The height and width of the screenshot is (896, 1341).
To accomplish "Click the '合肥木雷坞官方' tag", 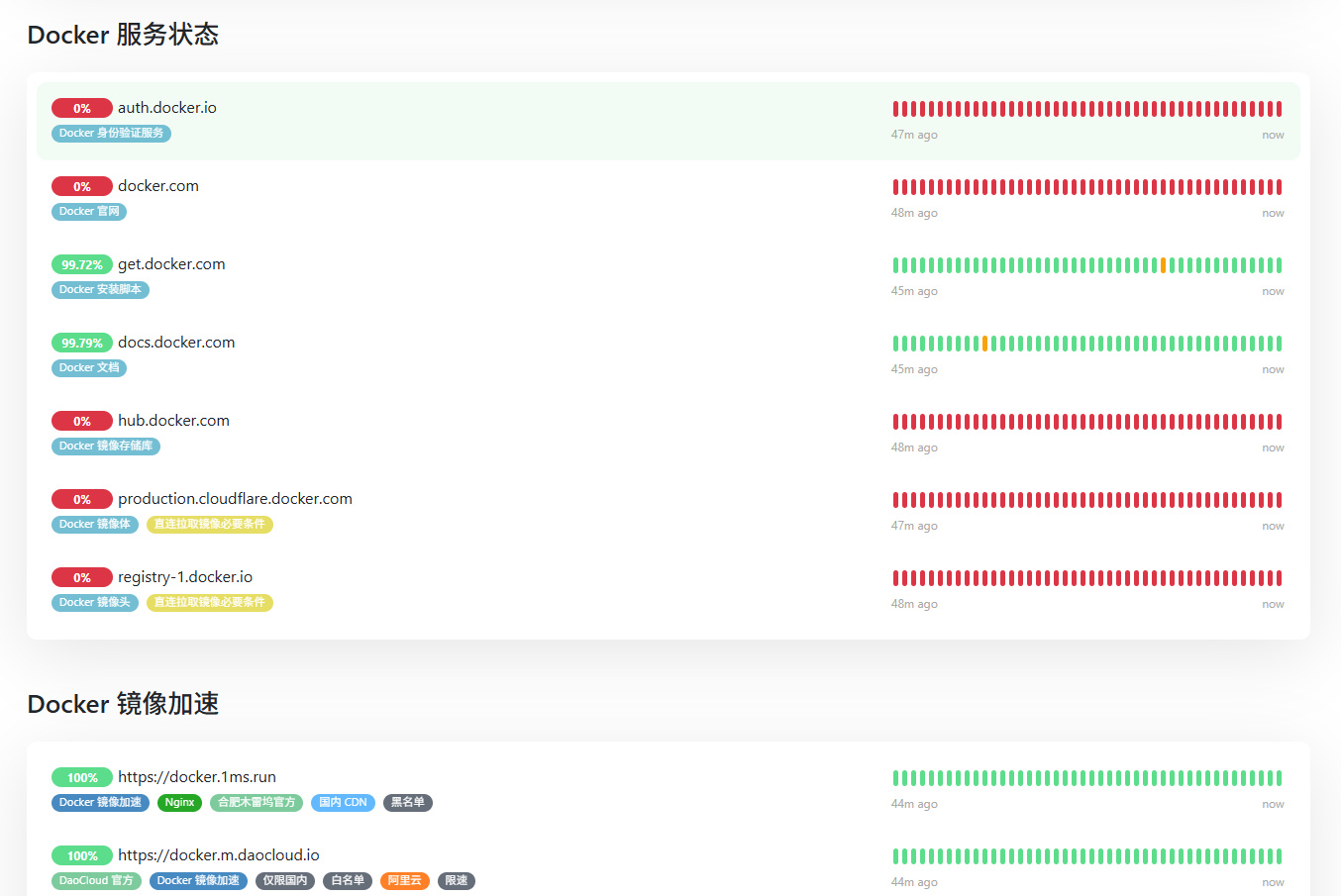I will [x=257, y=803].
